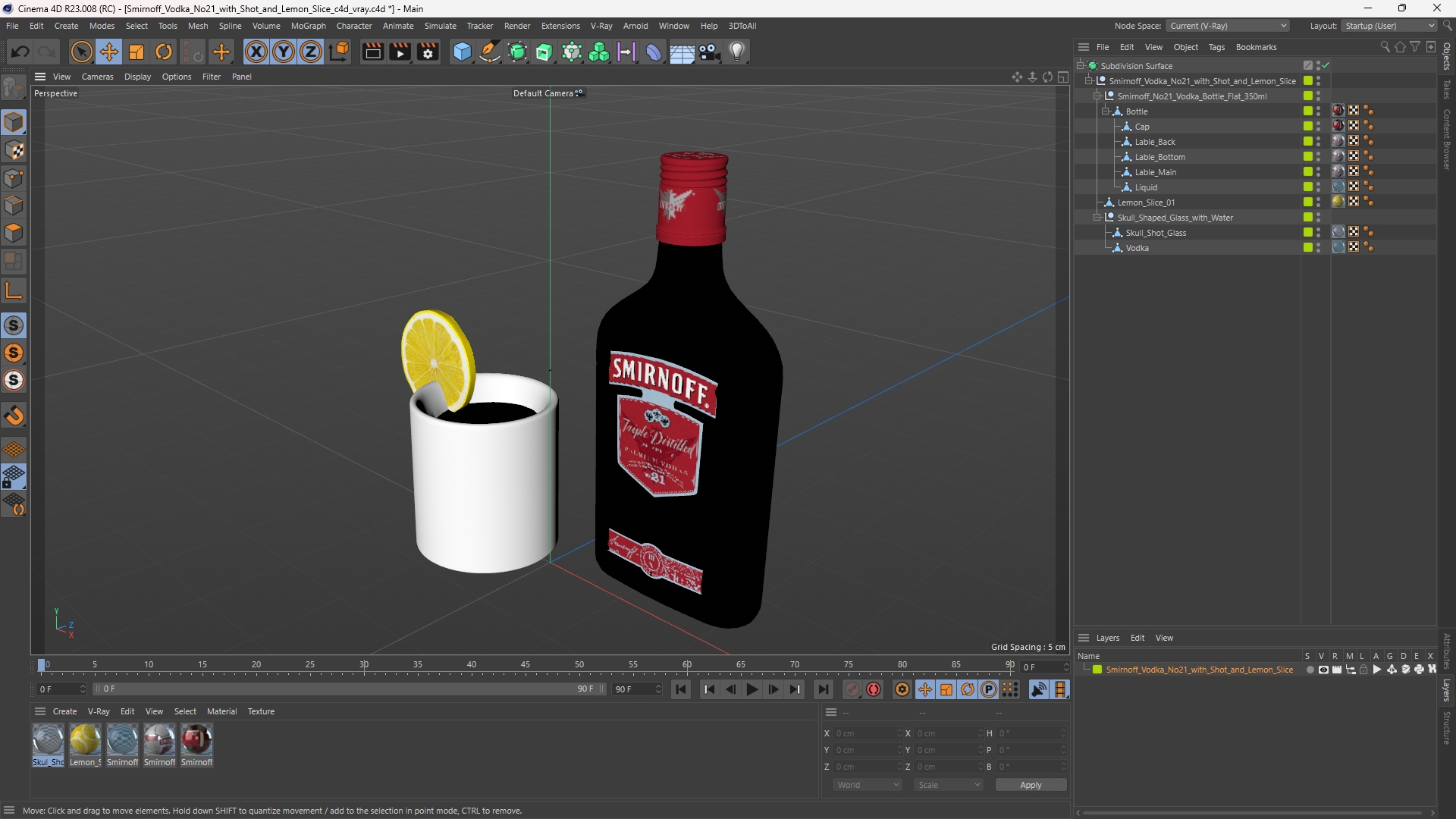Click the Coordinate System icon
The image size is (1456, 819).
(340, 52)
